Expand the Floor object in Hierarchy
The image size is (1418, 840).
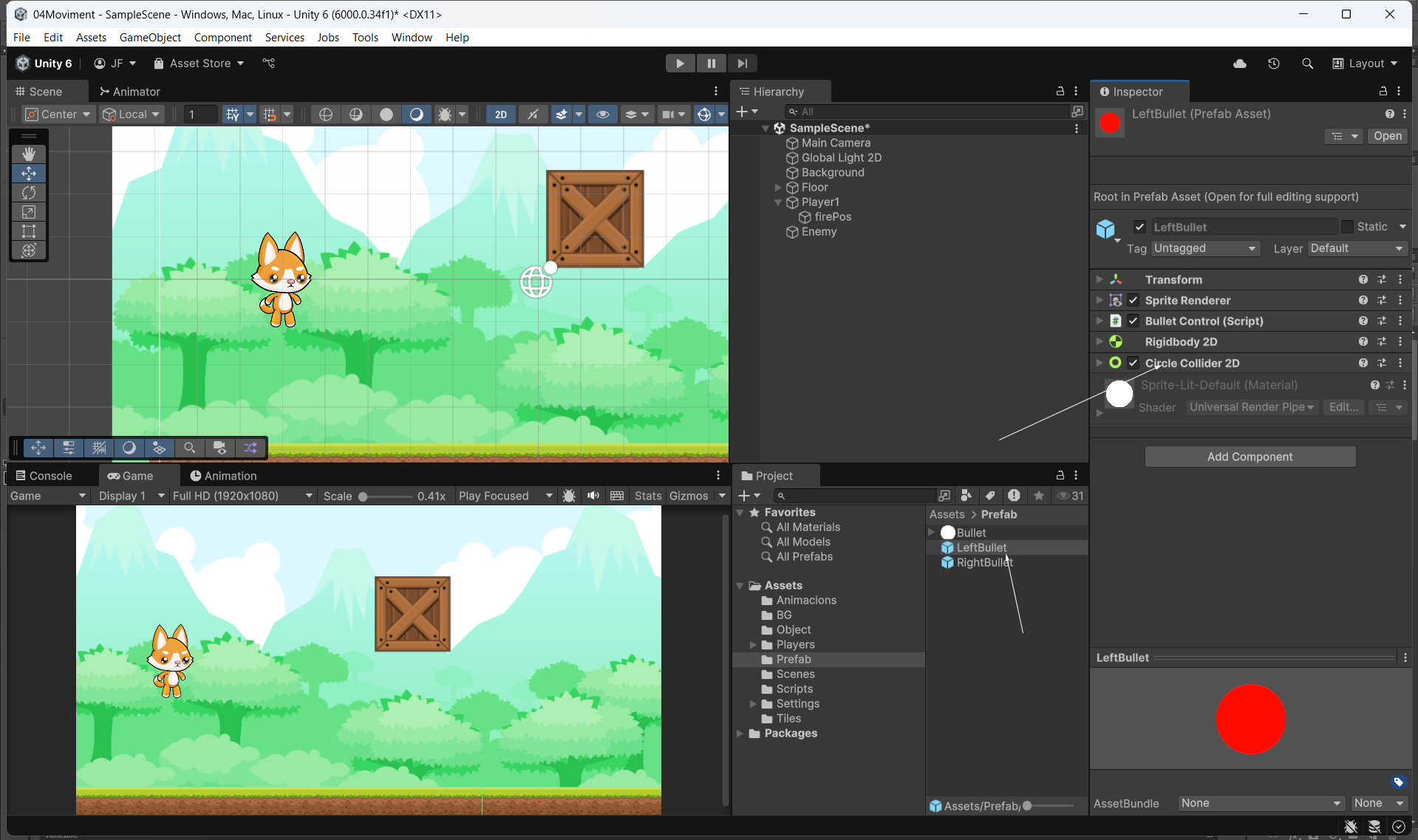(x=778, y=188)
